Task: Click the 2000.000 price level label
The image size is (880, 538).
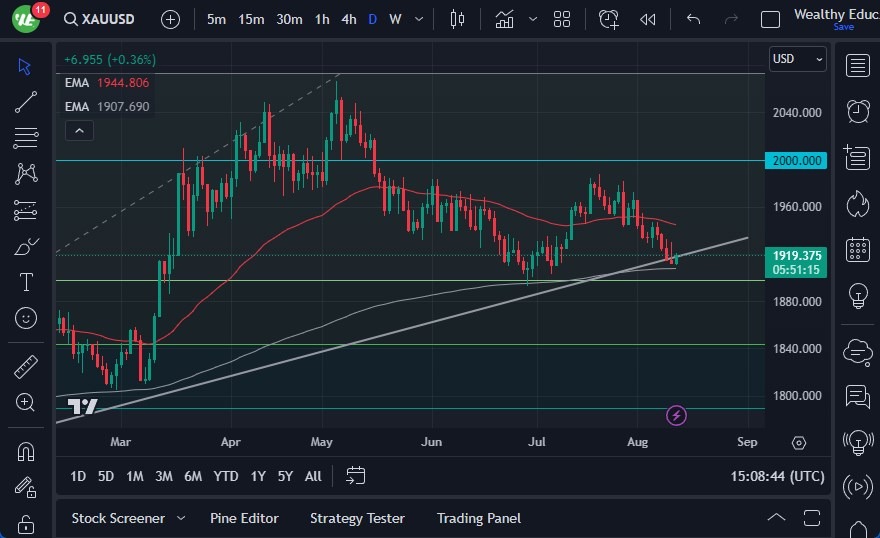Action: (797, 160)
